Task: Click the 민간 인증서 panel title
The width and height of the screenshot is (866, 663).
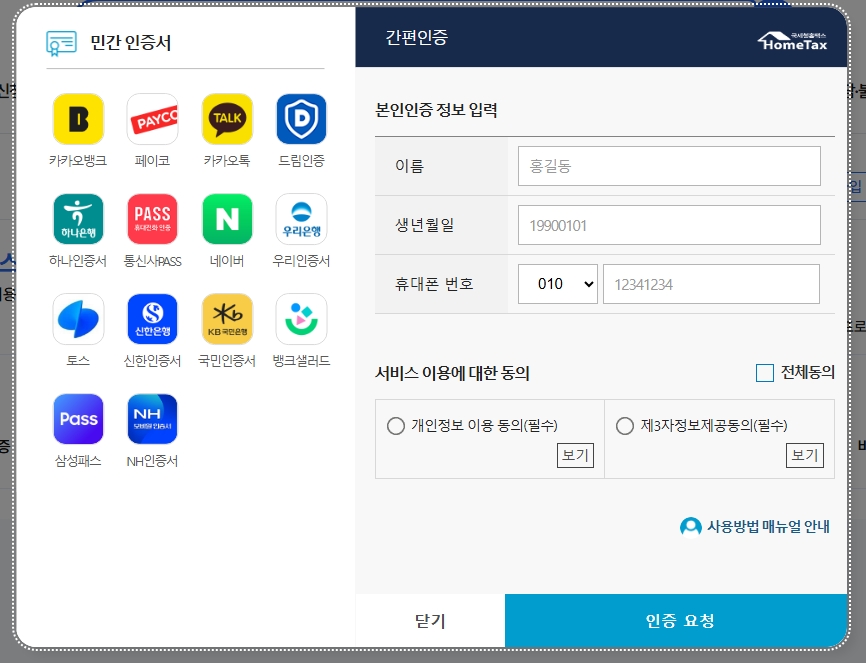Action: click(x=131, y=43)
